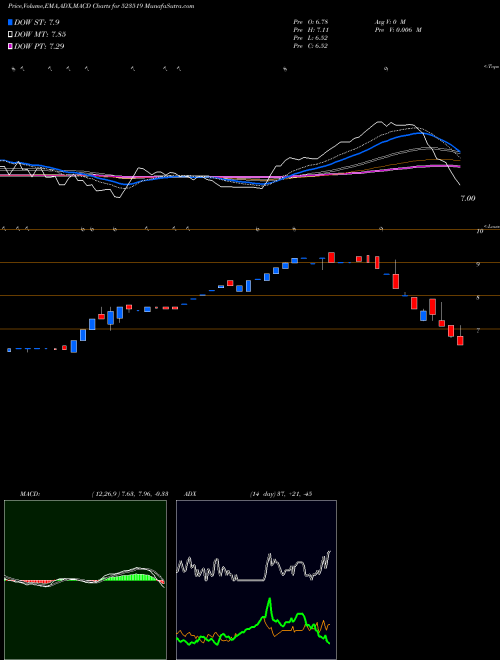
Task: Click the 'Pre L: 6.52' value
Action: click(x=311, y=38)
